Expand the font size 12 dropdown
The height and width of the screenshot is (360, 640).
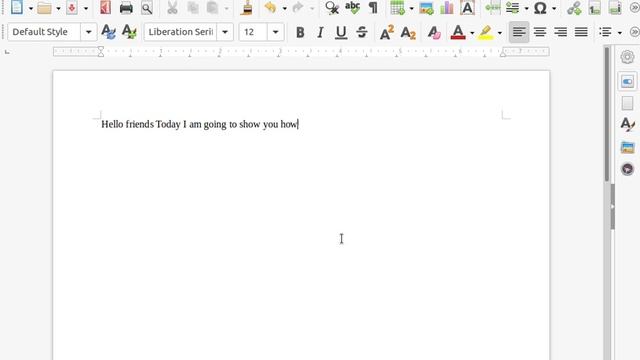pos(276,32)
